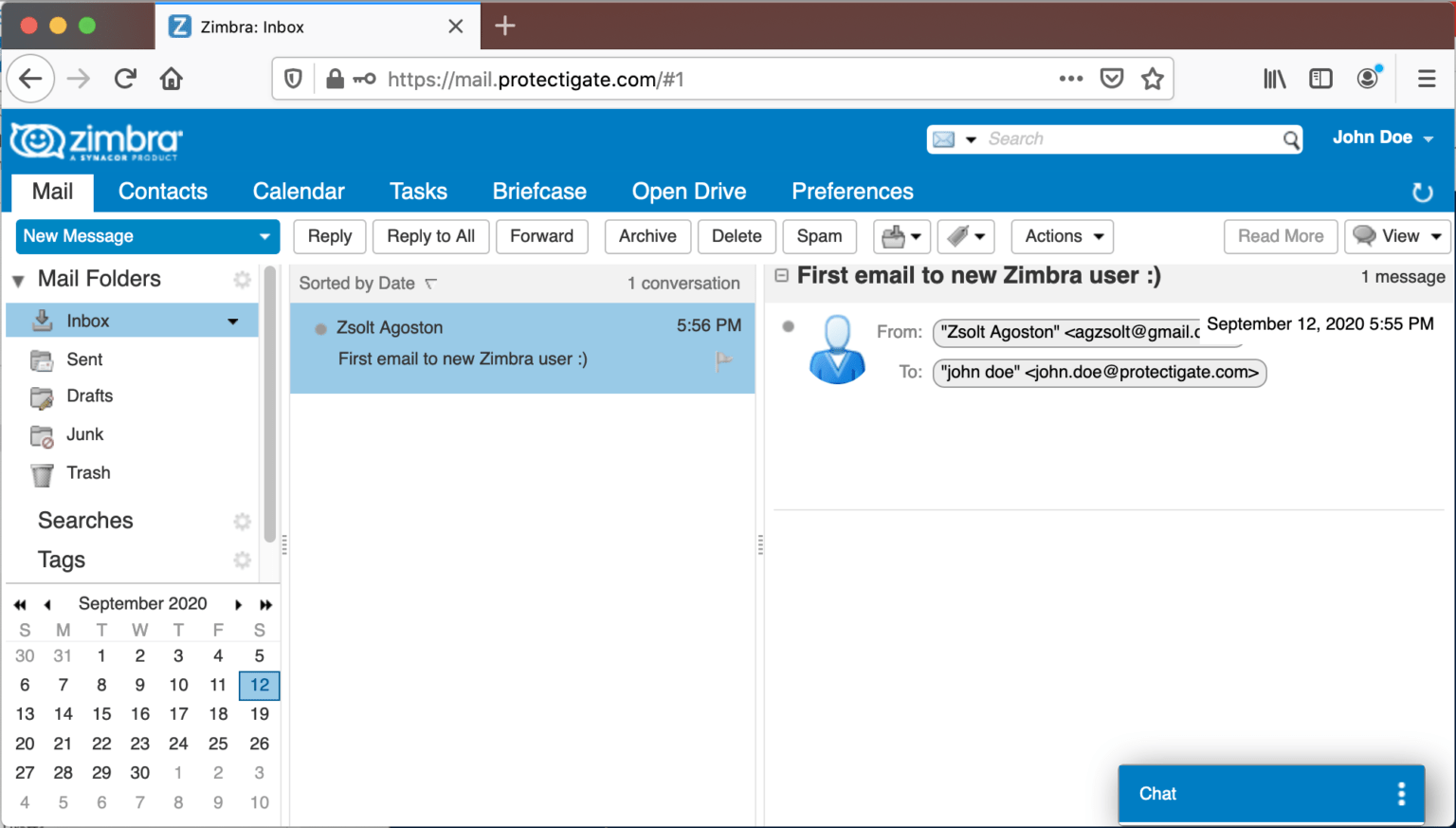Open the Firefox library icon
The image size is (1456, 828).
pos(1275,79)
